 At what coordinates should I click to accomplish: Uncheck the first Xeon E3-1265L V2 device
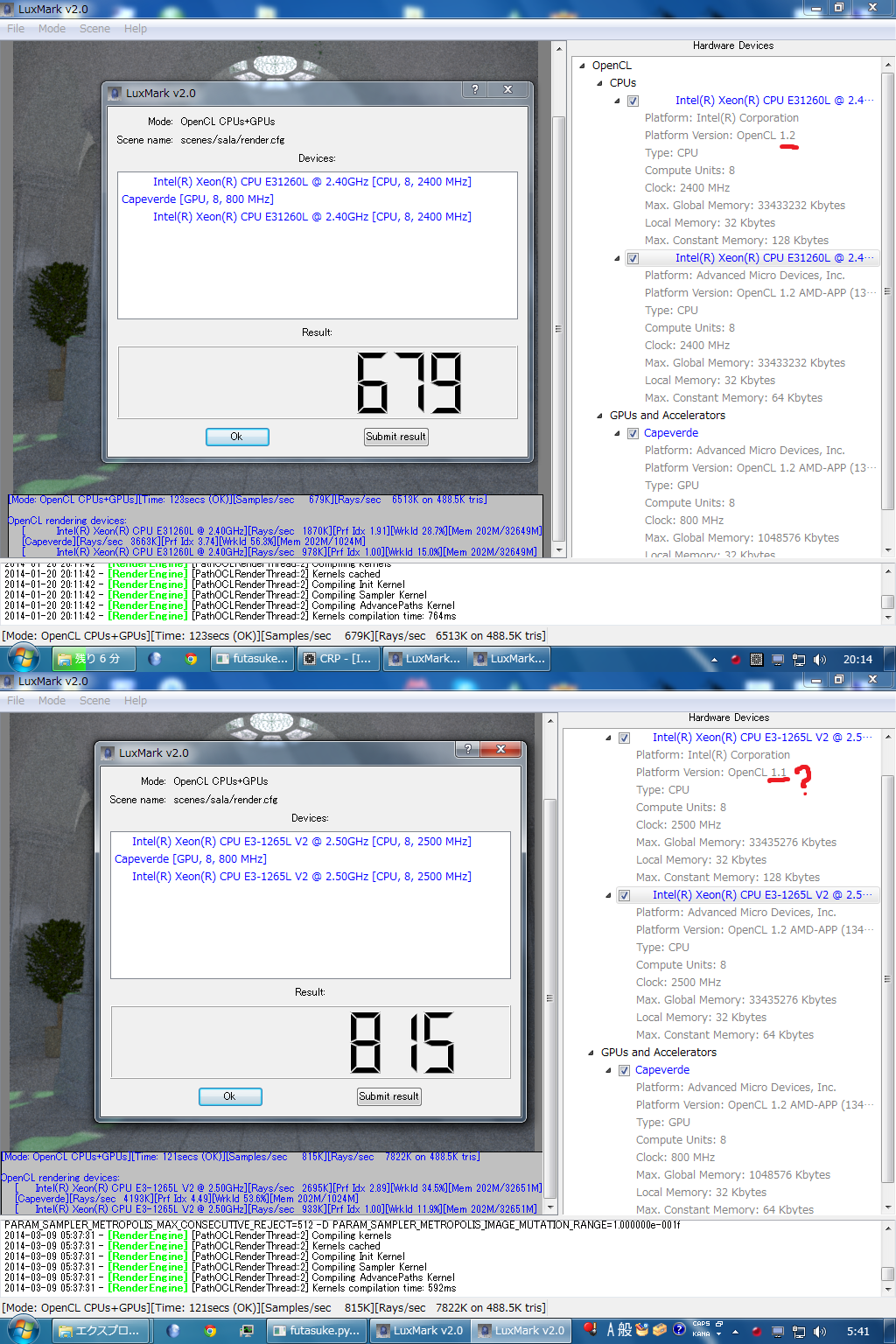(x=624, y=738)
